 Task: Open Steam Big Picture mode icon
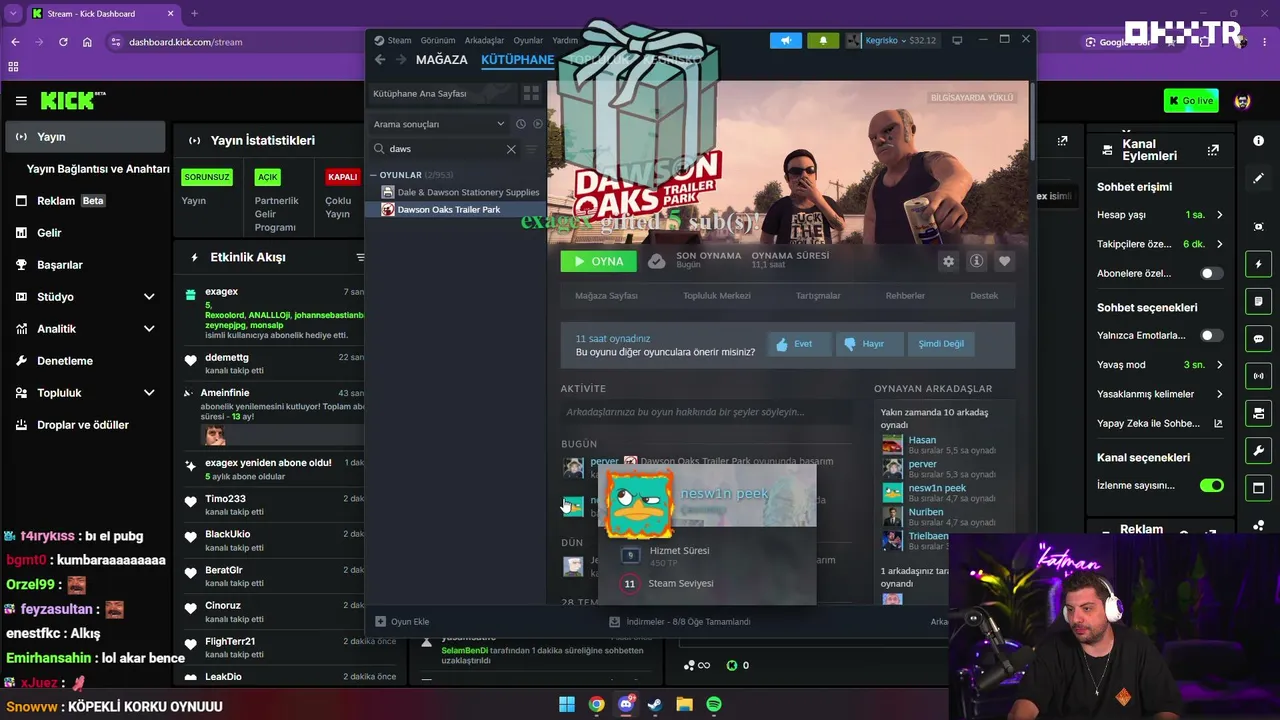coord(957,40)
